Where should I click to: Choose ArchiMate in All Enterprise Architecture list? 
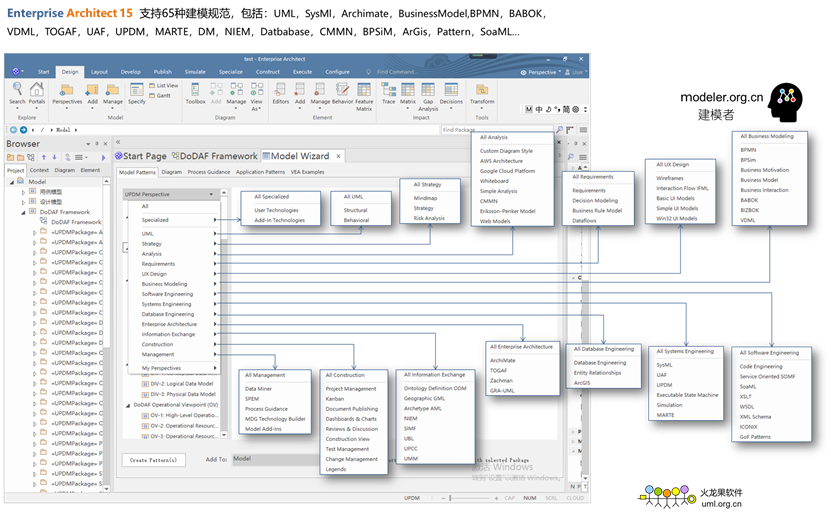click(502, 360)
